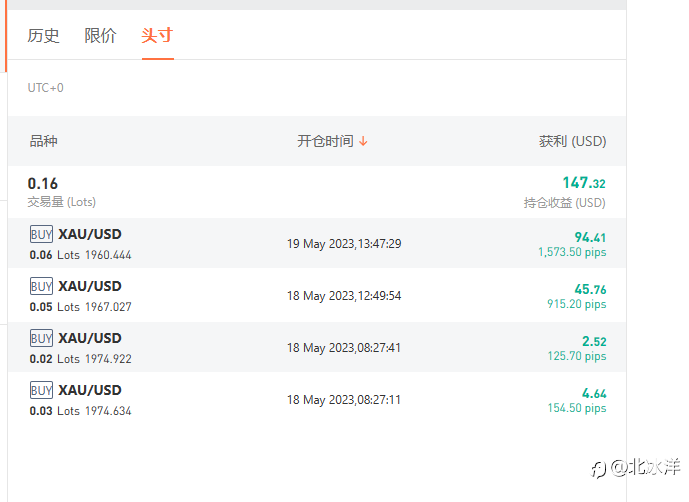Viewport: 689px width, 502px height.
Task: Click the 45.76 profit value
Action: (x=590, y=290)
